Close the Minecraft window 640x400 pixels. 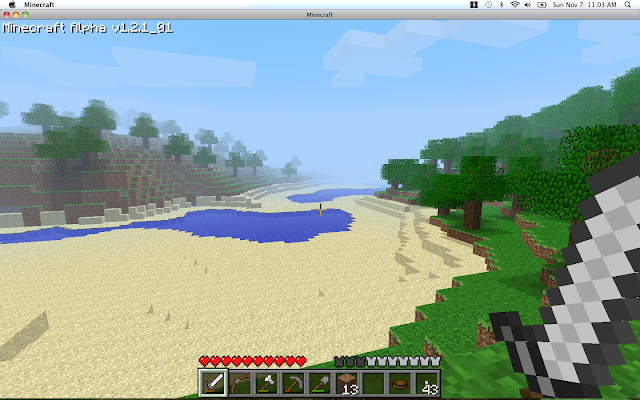point(7,14)
